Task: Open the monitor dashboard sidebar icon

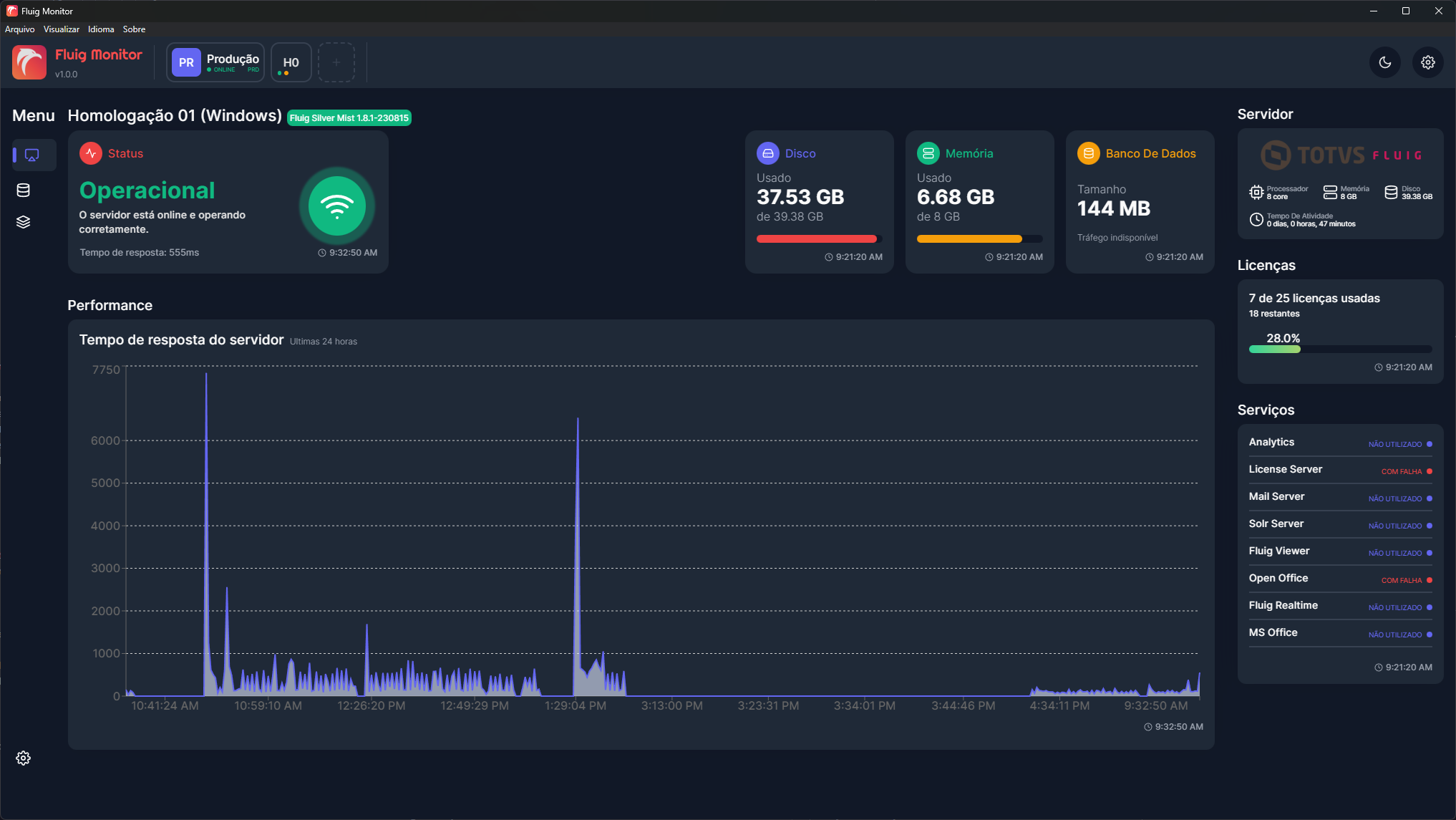Action: [x=32, y=155]
